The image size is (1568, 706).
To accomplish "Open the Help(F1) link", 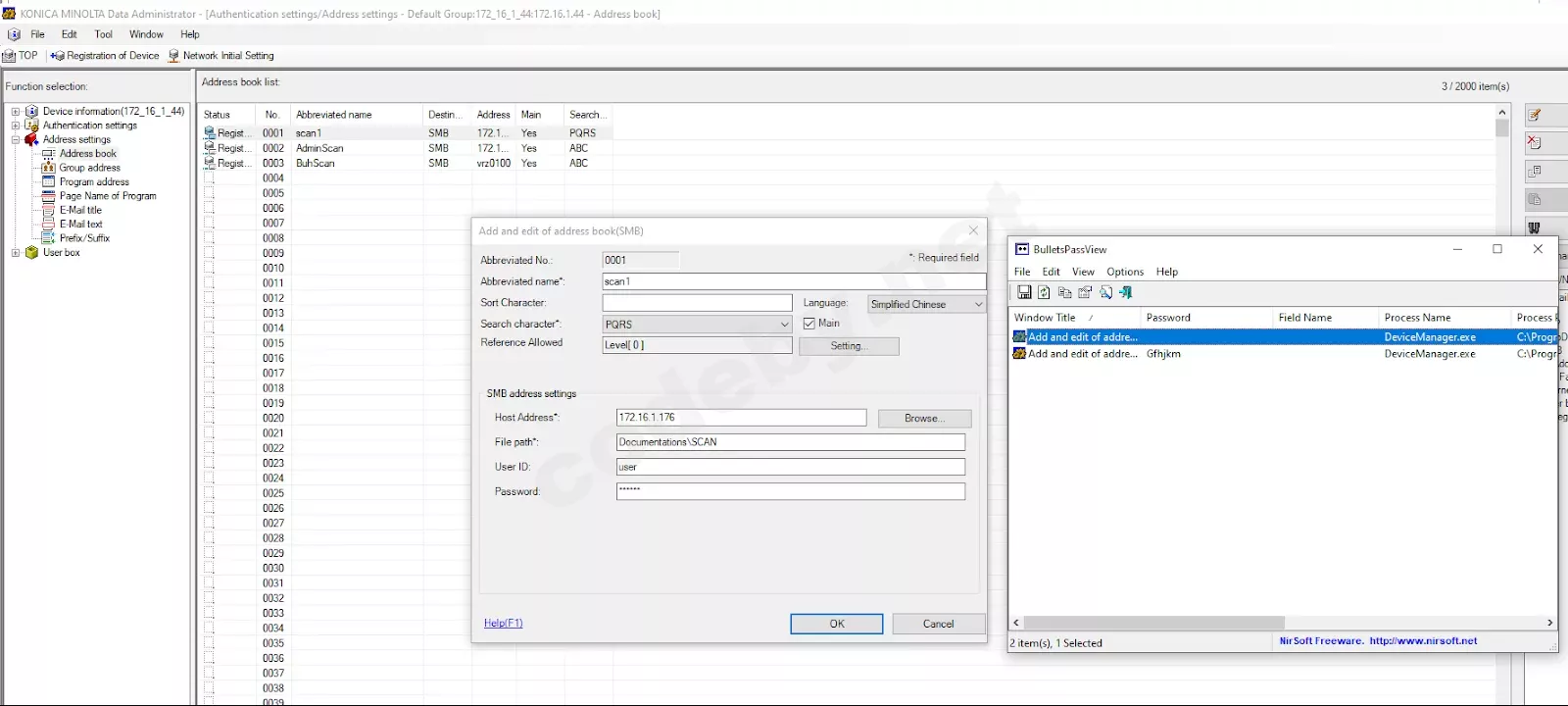I will 503,624.
